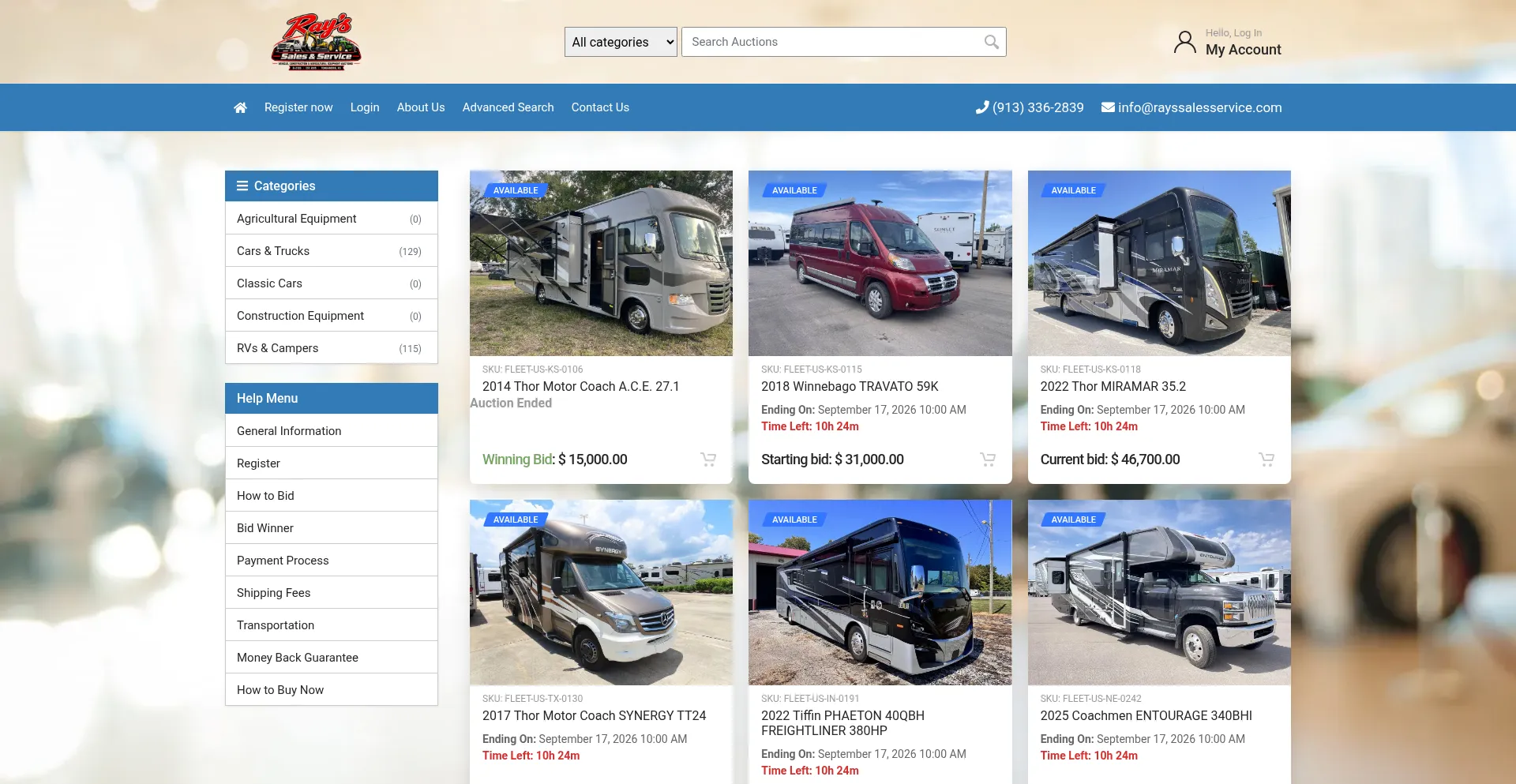Open the 2025 Coachmen ENTOURAGE 340BHI photo

(x=1159, y=592)
